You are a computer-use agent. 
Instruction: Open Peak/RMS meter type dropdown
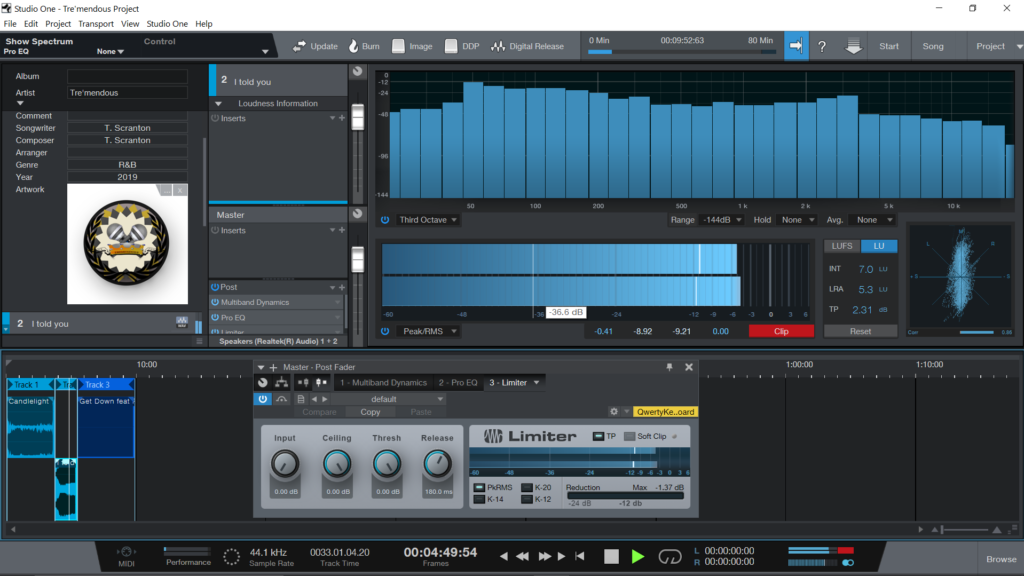pyautogui.click(x=428, y=332)
